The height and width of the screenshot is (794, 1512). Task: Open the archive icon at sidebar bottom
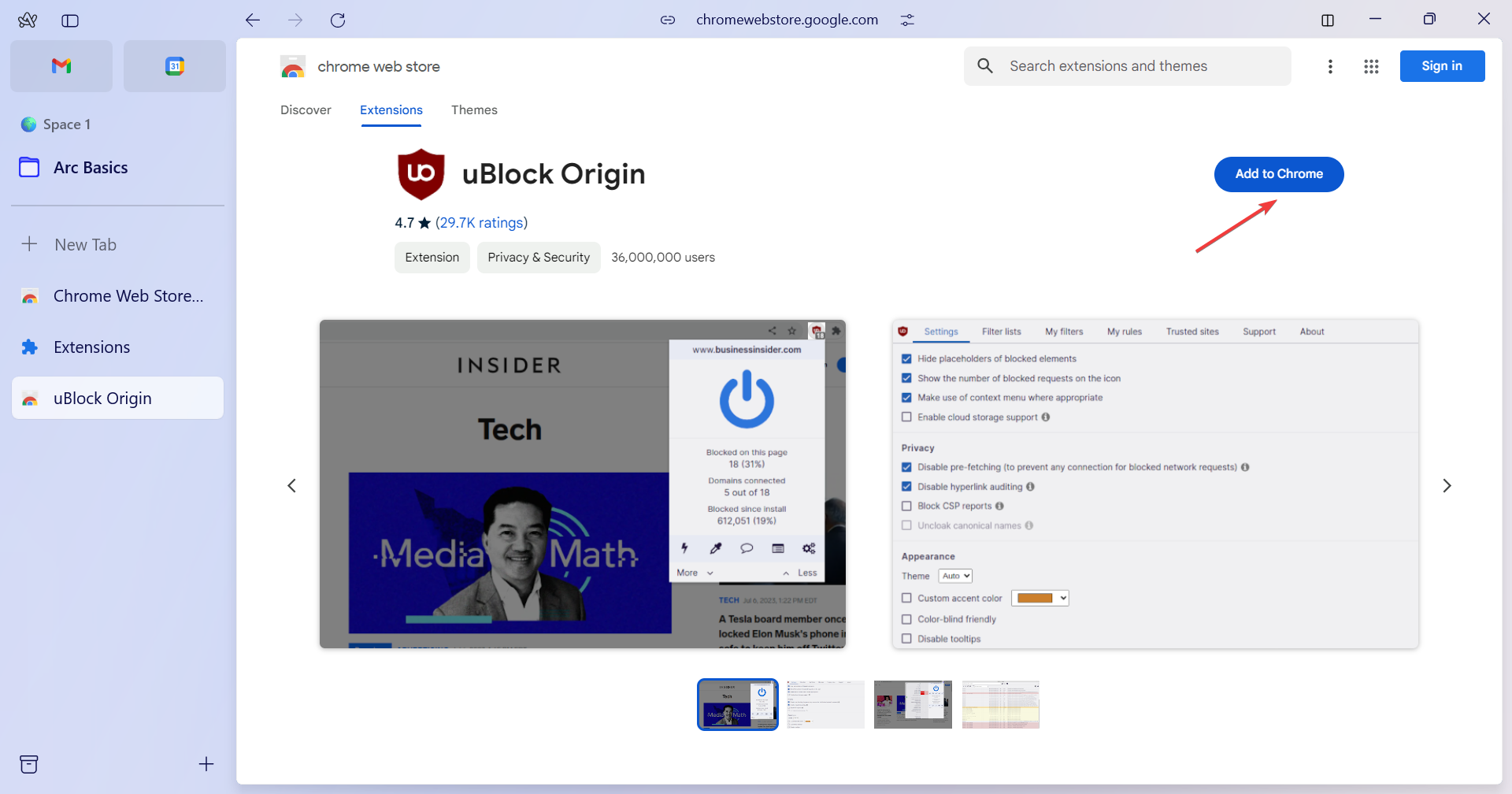point(29,764)
